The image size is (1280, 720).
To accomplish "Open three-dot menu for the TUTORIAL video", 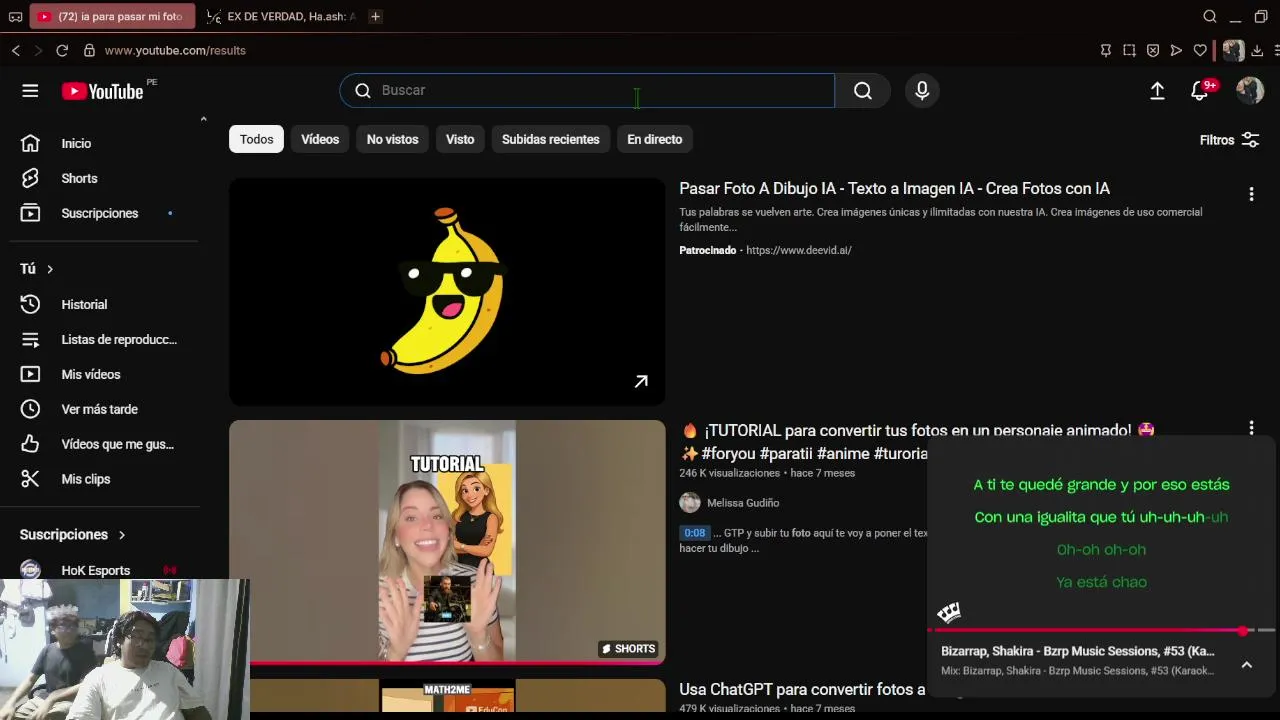I will pos(1251,428).
